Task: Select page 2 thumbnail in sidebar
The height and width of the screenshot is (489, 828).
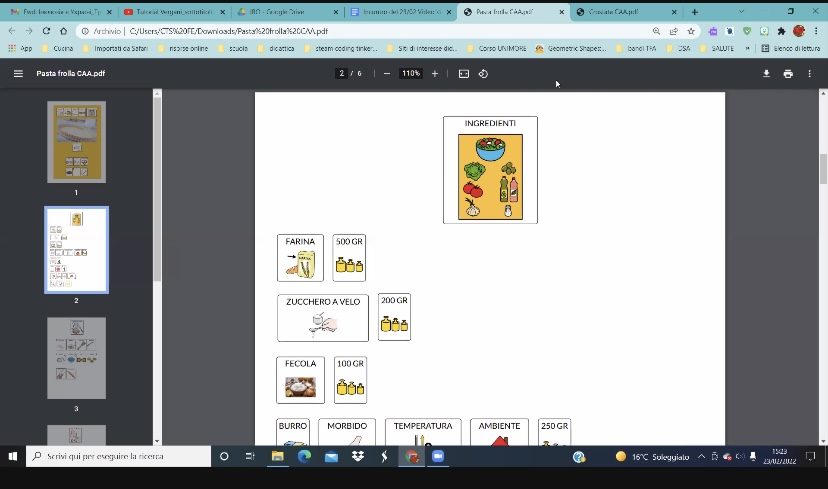Action: [x=77, y=250]
